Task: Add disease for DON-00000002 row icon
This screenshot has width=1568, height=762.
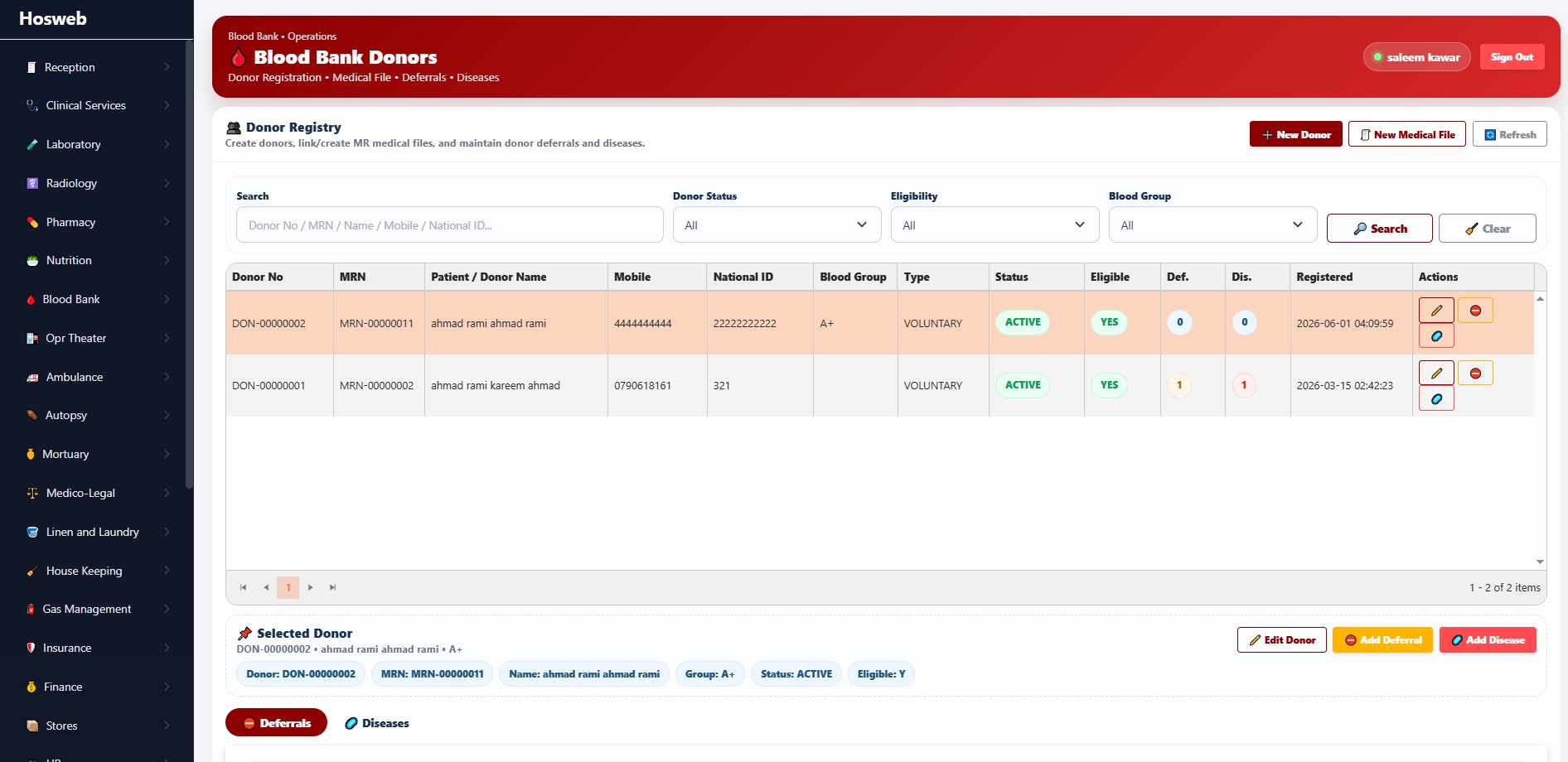Action: (1436, 336)
